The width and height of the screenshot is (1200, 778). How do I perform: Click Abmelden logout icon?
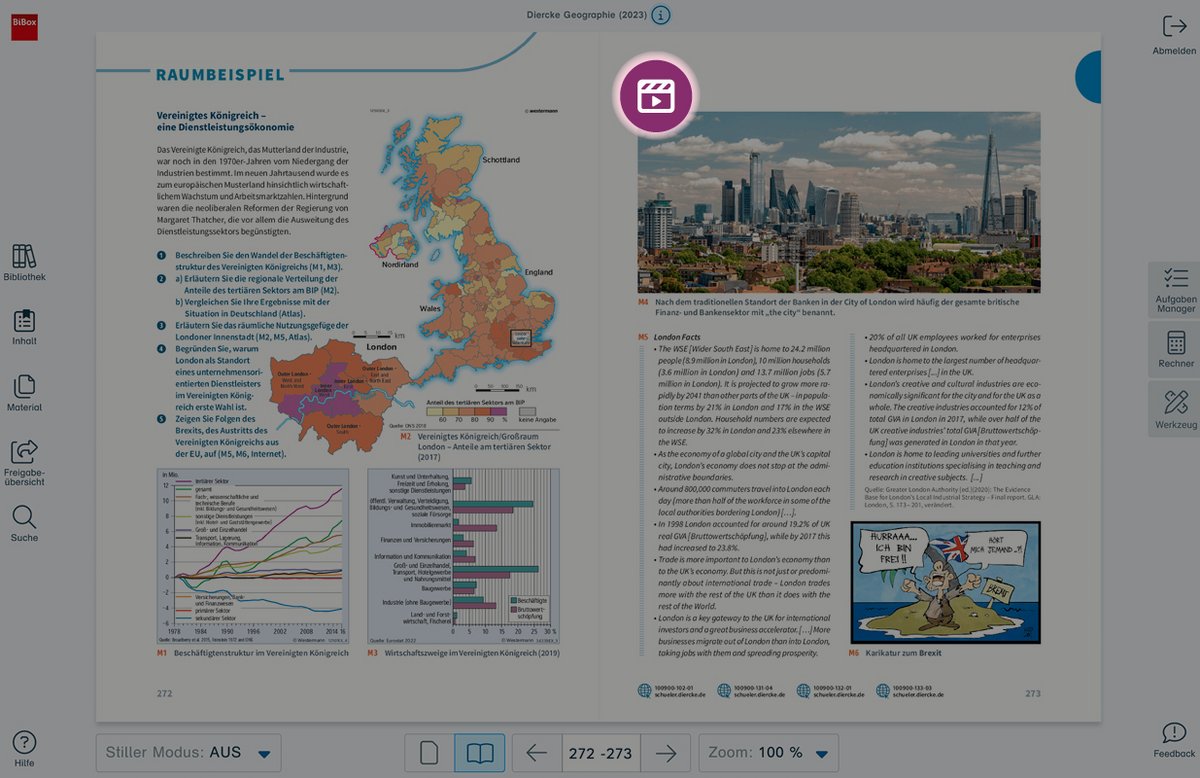click(x=1173, y=35)
